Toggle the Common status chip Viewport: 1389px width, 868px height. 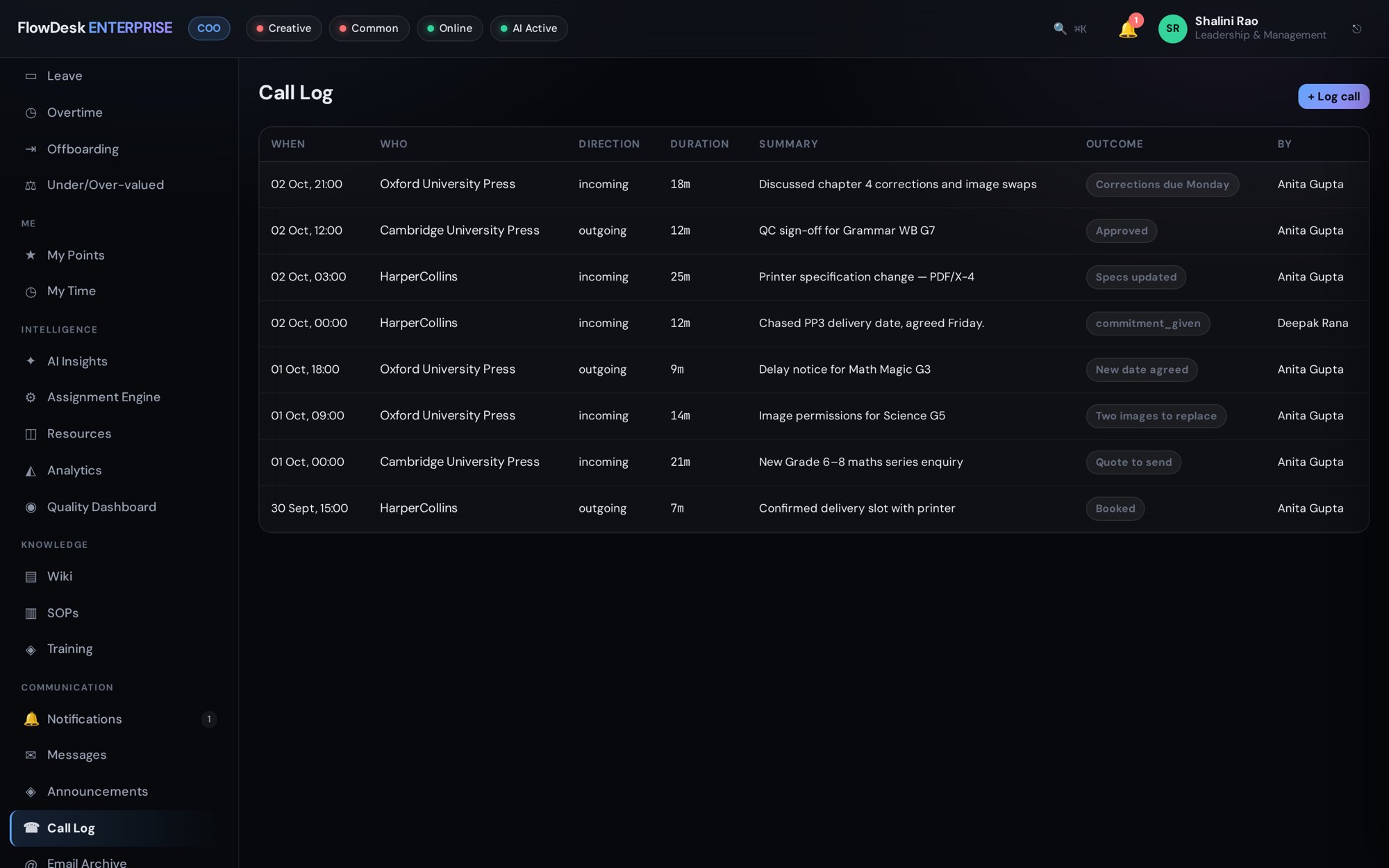369,28
